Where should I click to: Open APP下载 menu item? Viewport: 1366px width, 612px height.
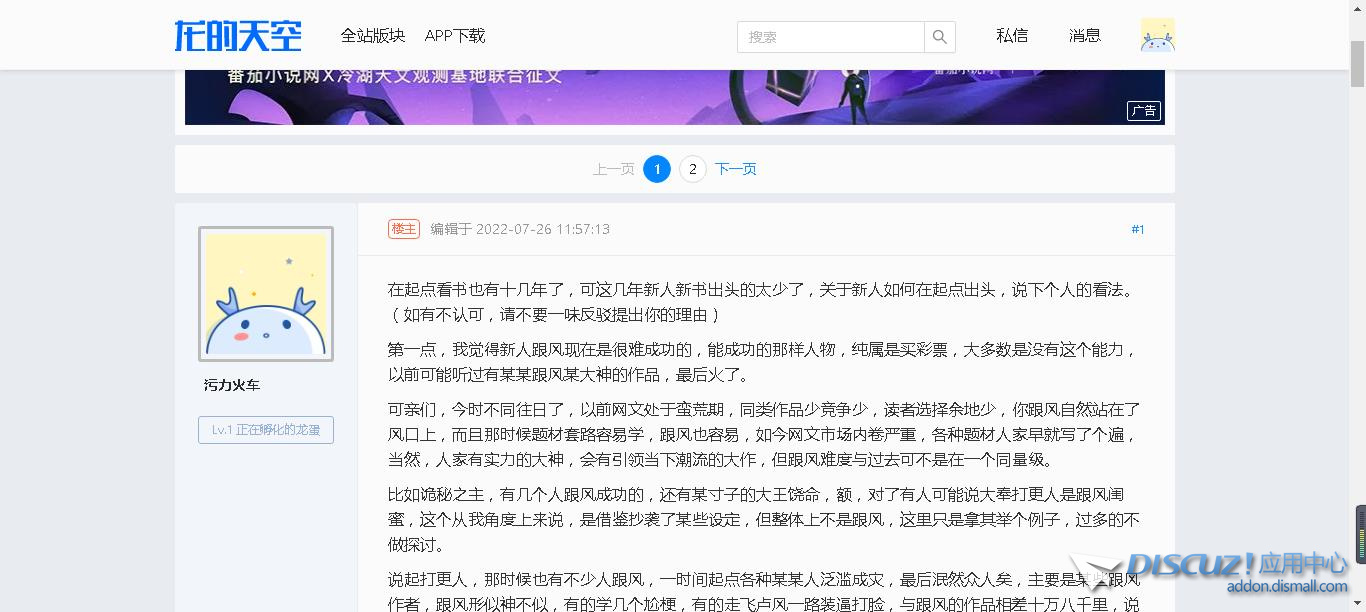point(455,36)
